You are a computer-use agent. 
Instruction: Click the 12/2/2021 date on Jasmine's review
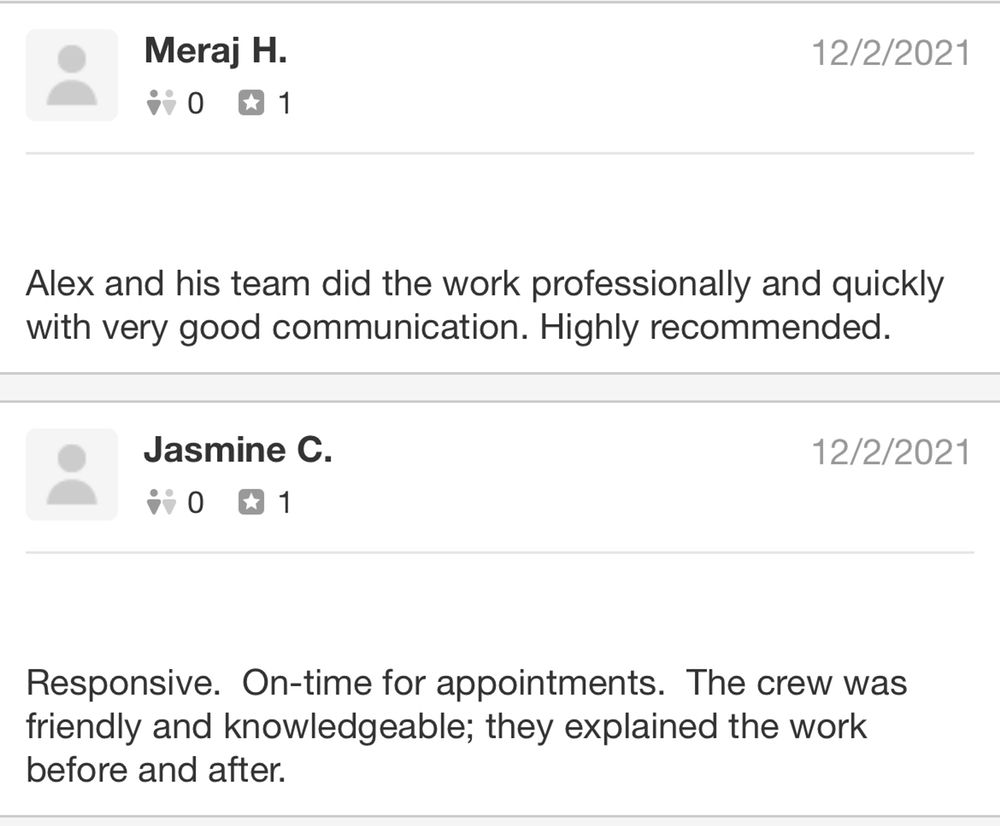click(890, 452)
